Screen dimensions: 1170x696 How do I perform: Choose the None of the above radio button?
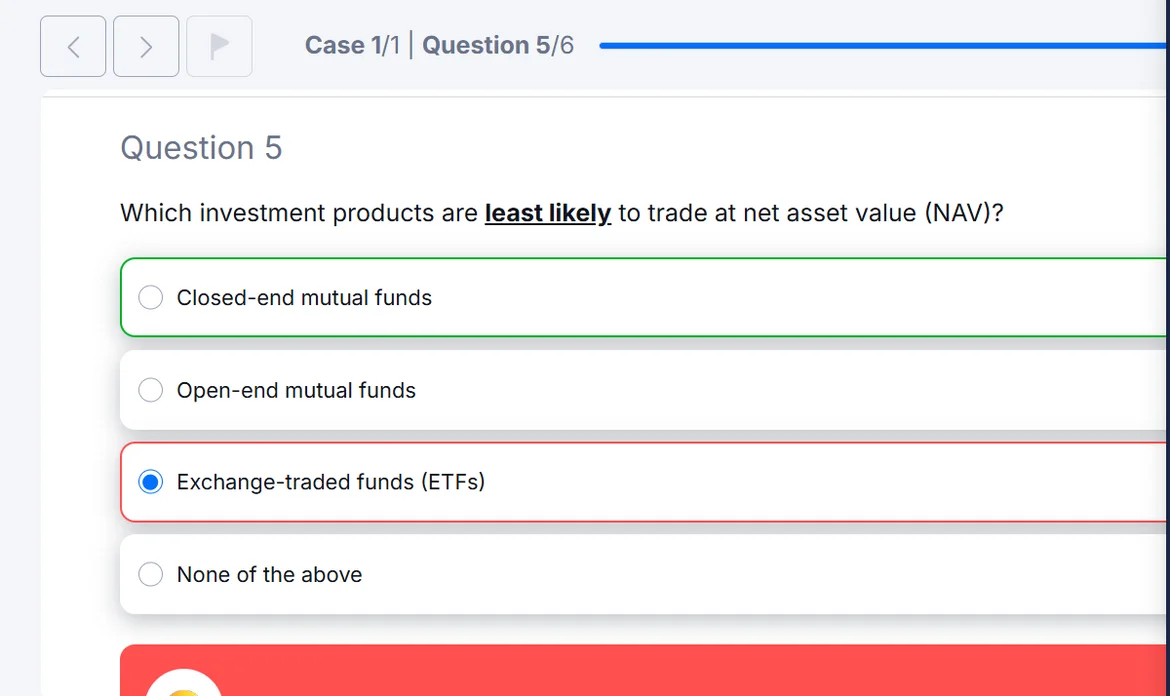[150, 574]
